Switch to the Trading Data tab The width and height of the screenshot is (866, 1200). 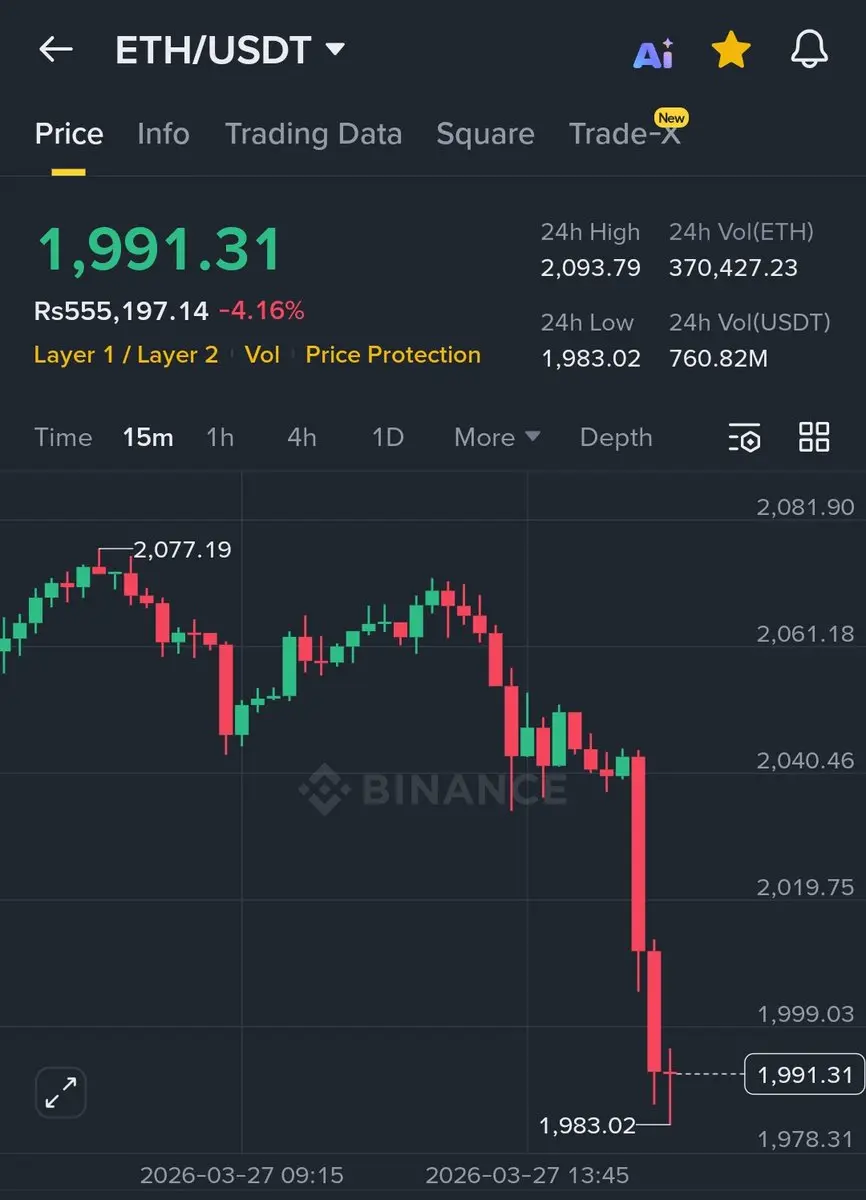tap(313, 134)
